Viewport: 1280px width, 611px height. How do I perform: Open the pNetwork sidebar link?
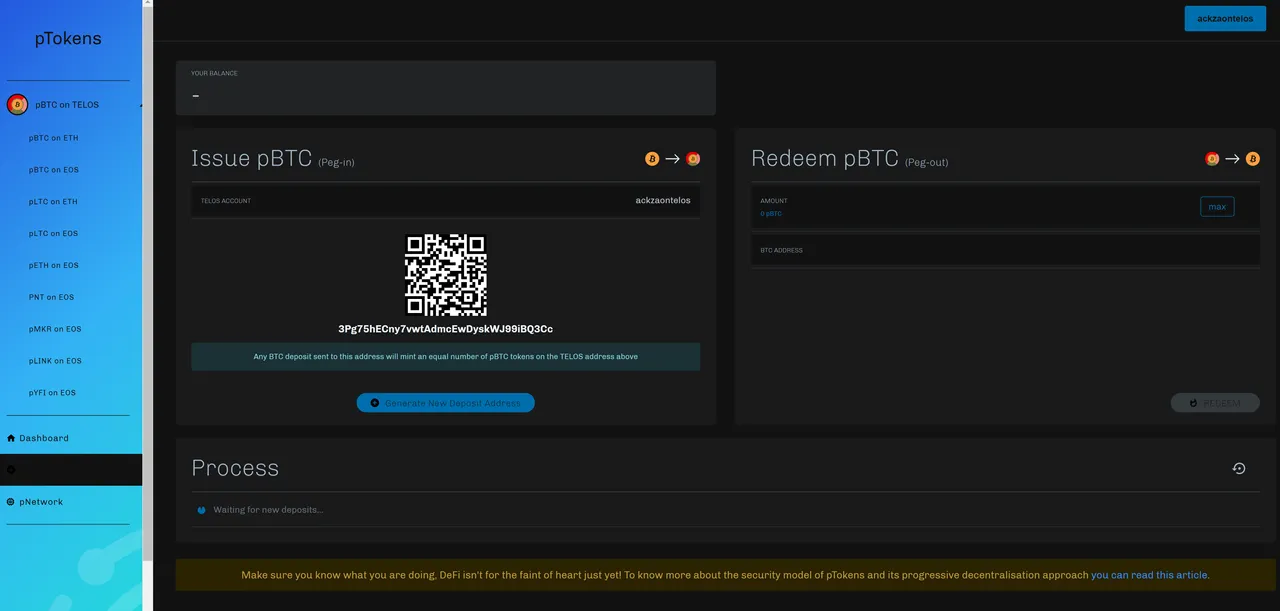(x=41, y=502)
